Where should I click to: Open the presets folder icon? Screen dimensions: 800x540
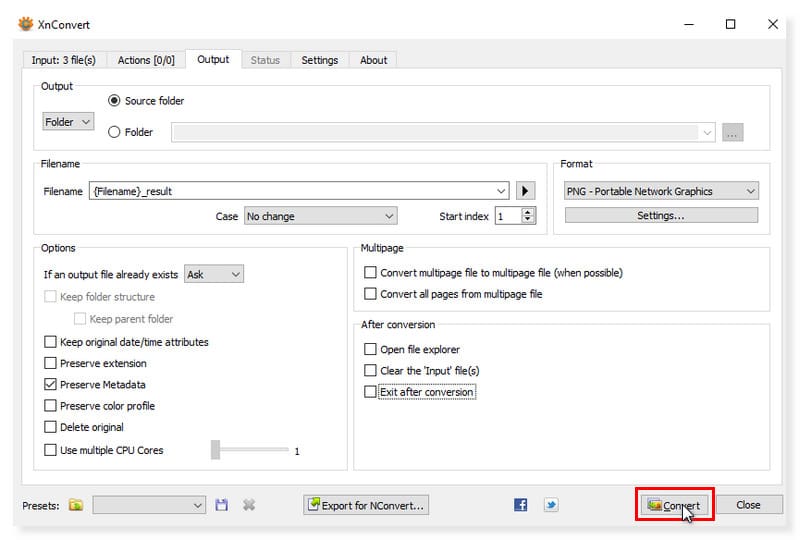(x=76, y=505)
